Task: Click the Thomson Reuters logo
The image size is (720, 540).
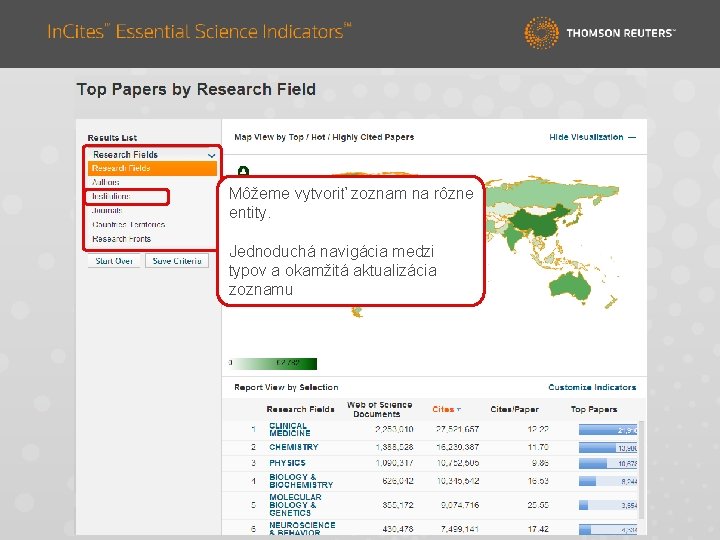Action: [x=600, y=33]
